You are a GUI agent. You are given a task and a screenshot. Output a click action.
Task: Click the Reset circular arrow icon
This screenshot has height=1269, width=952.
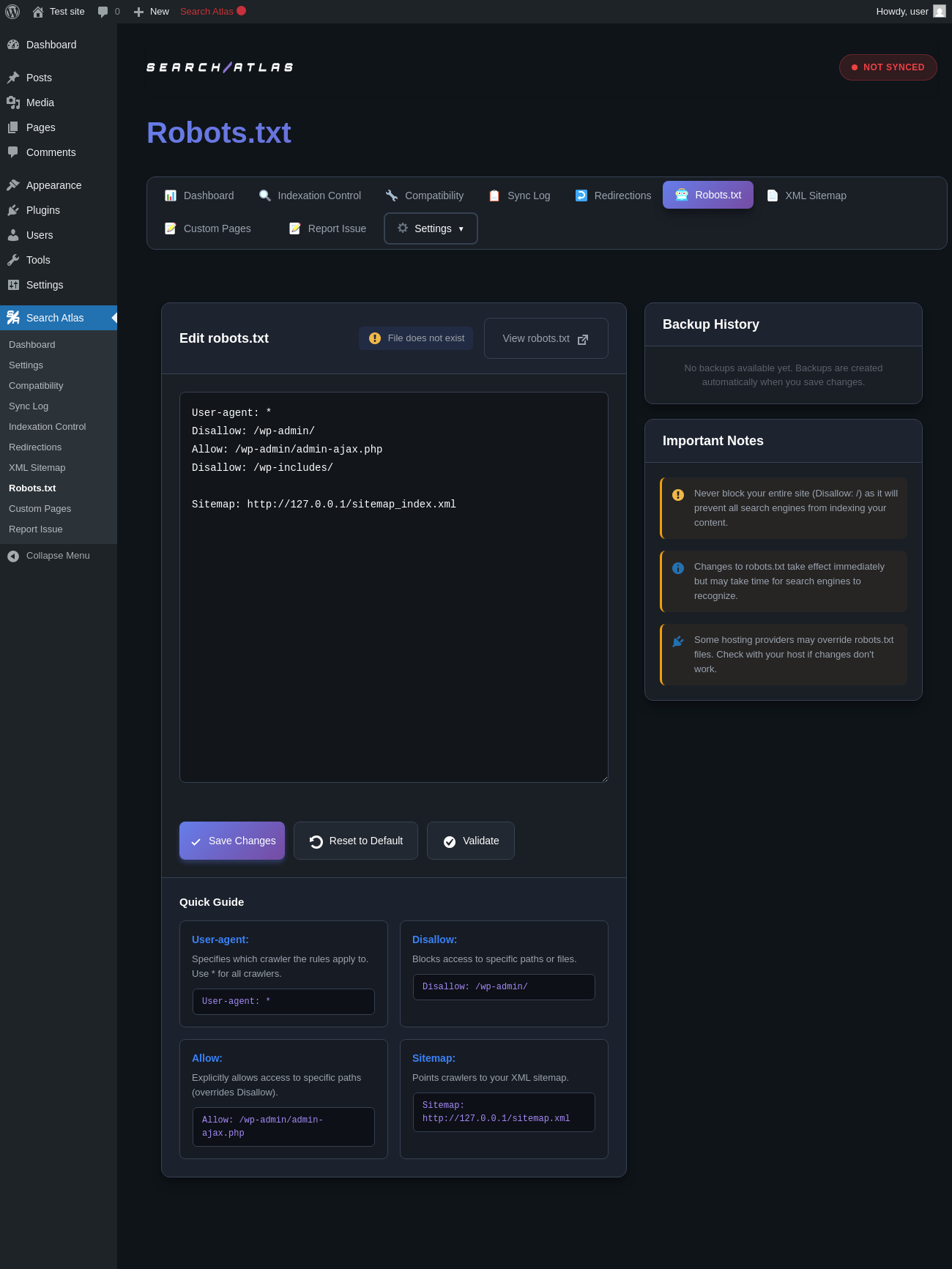click(316, 842)
